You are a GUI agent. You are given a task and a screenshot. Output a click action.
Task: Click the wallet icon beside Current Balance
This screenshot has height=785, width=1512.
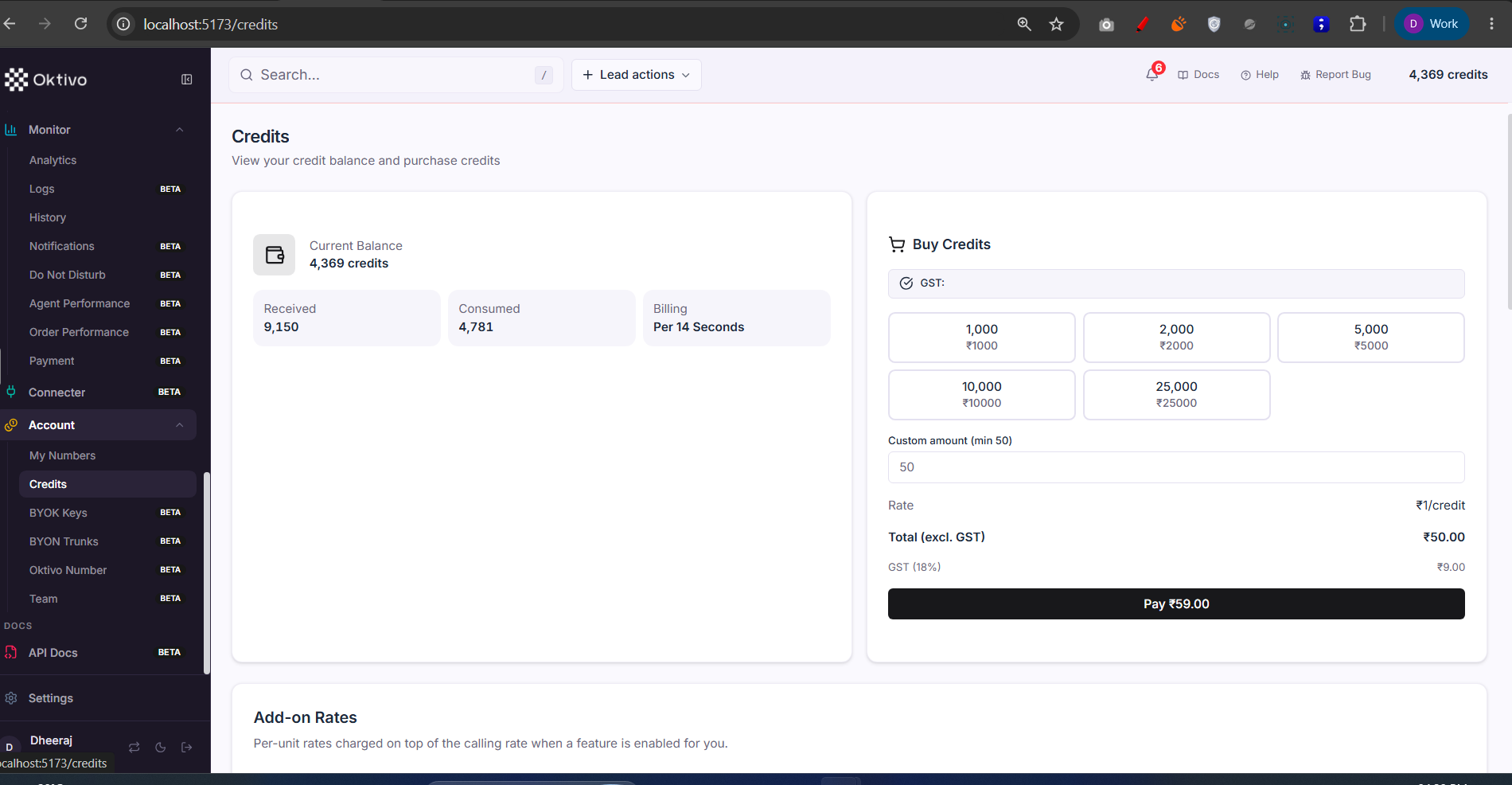[x=275, y=255]
